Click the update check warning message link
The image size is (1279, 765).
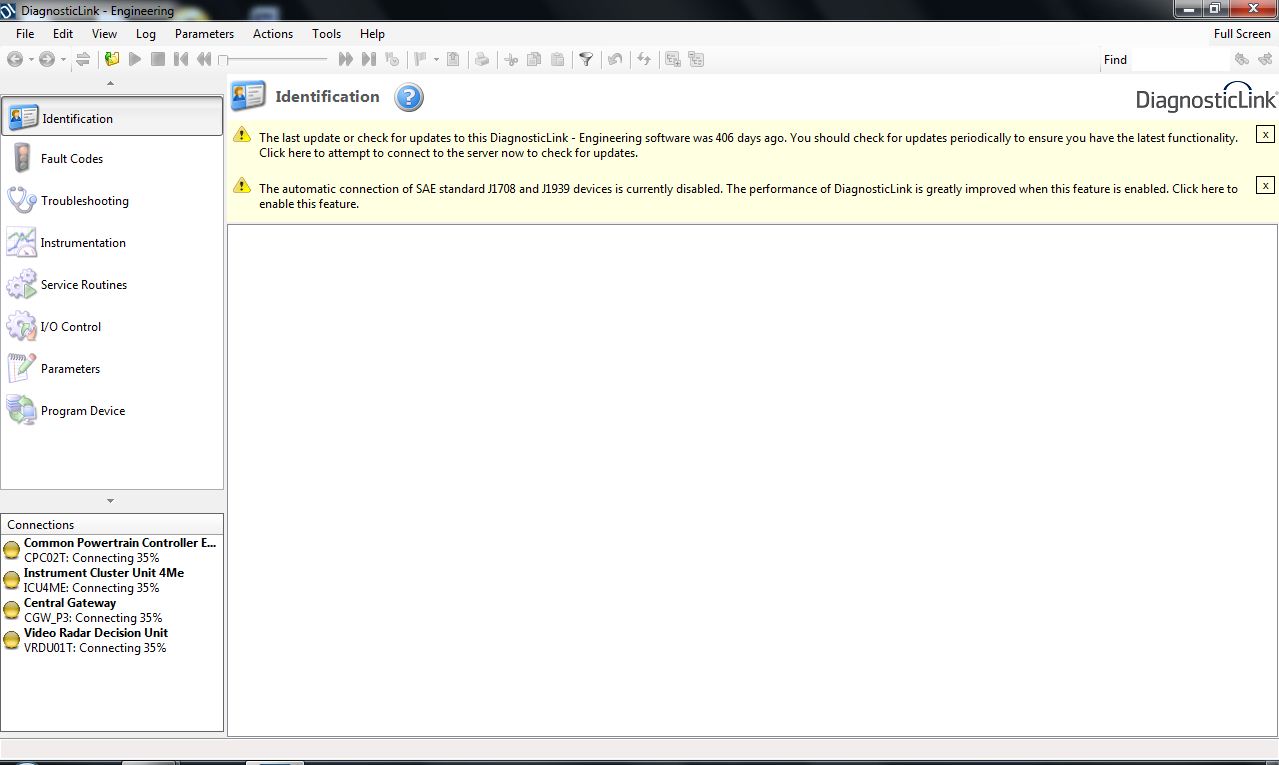[748, 145]
